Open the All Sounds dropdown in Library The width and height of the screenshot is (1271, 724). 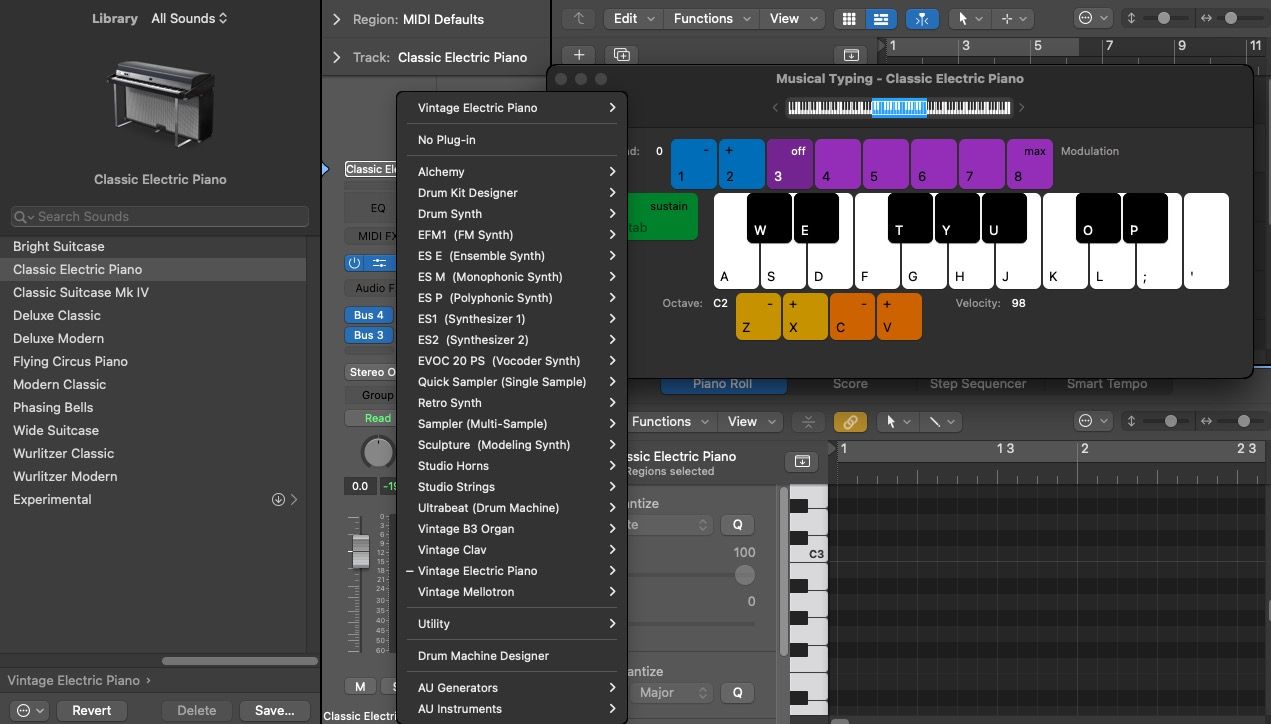(188, 17)
